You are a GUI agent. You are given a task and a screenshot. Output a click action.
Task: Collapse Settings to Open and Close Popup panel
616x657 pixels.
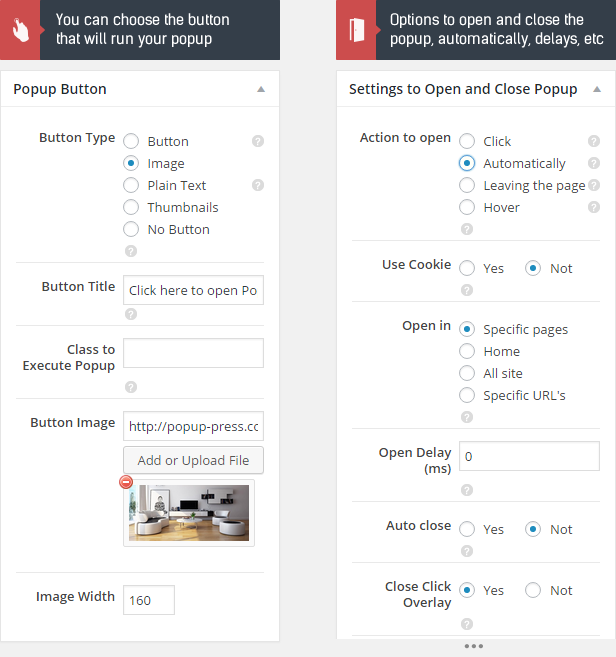tap(597, 89)
